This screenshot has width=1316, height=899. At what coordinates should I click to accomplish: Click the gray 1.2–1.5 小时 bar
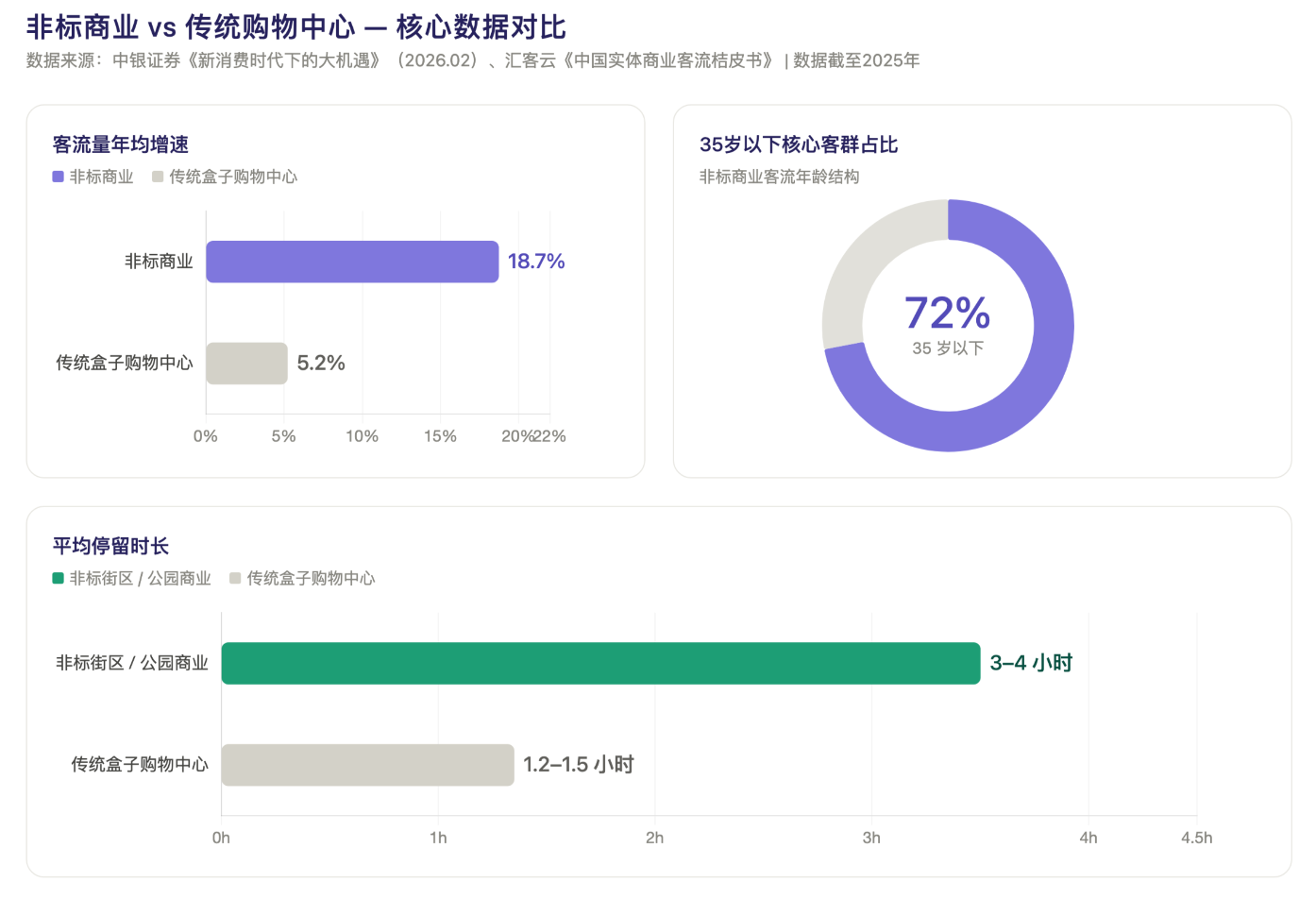pyautogui.click(x=367, y=765)
